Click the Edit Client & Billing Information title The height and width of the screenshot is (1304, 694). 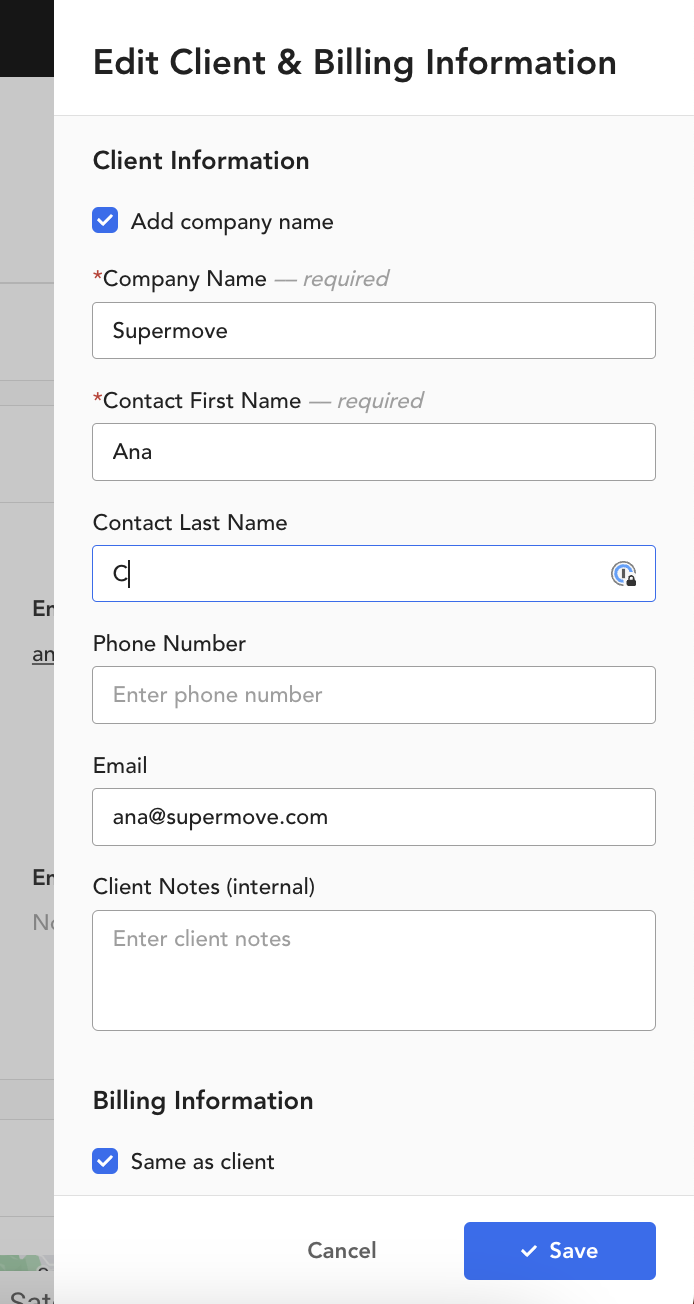click(355, 62)
